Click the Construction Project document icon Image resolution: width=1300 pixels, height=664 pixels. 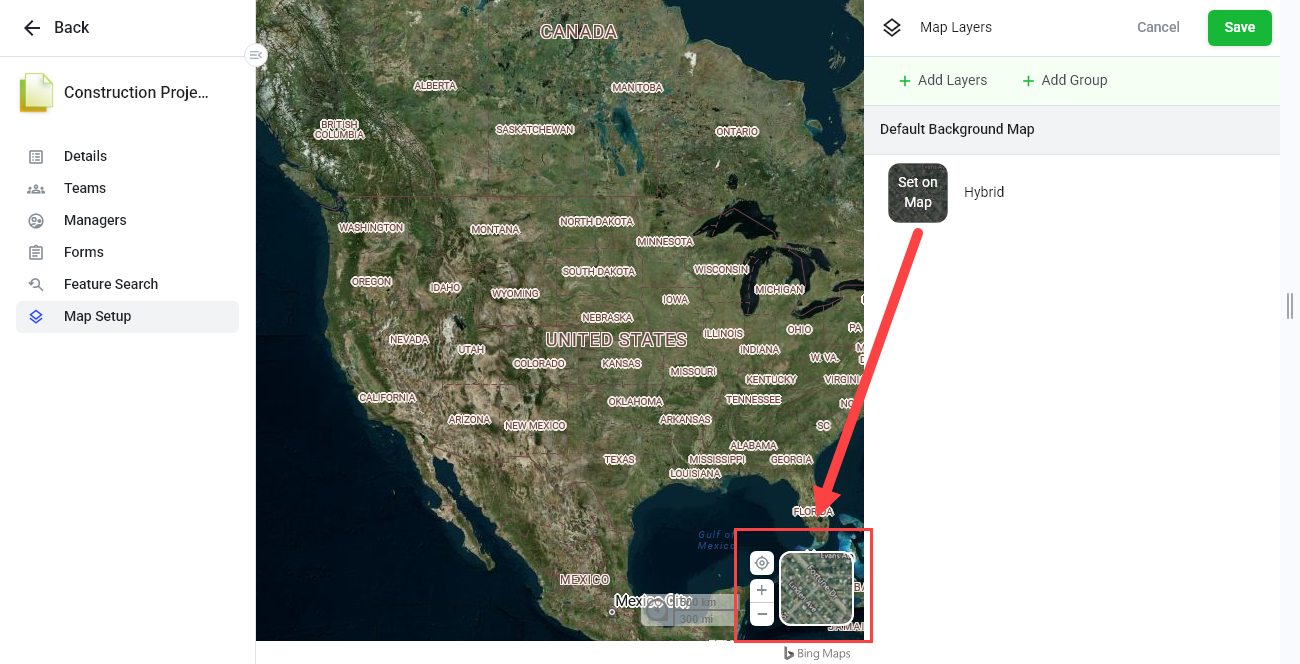click(36, 93)
